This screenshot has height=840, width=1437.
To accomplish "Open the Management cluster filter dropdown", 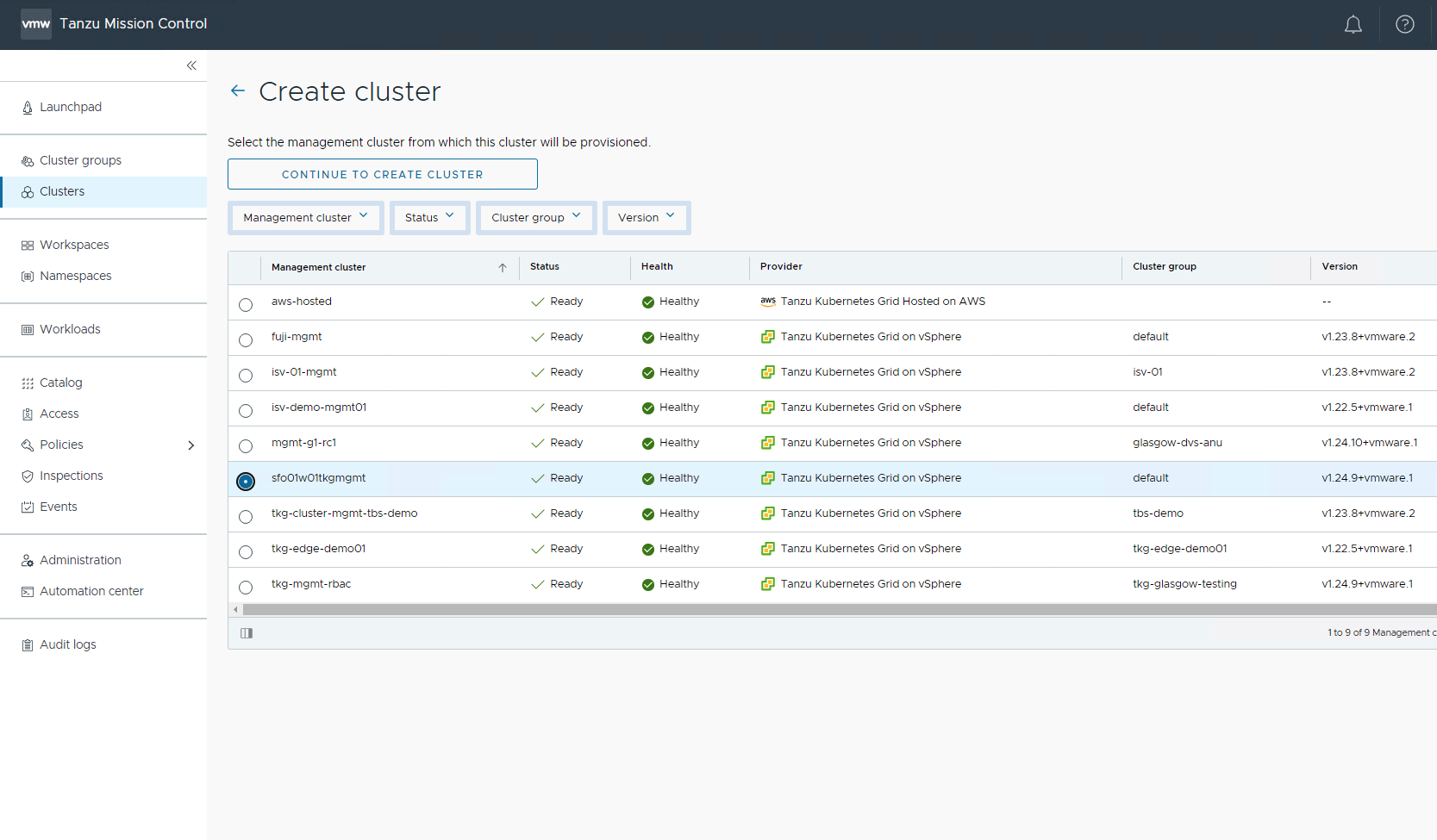I will [306, 218].
